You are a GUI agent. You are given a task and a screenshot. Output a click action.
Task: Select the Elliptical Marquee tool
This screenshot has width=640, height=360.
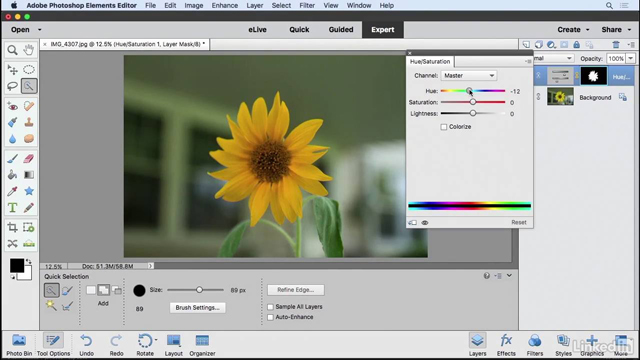tap(29, 70)
